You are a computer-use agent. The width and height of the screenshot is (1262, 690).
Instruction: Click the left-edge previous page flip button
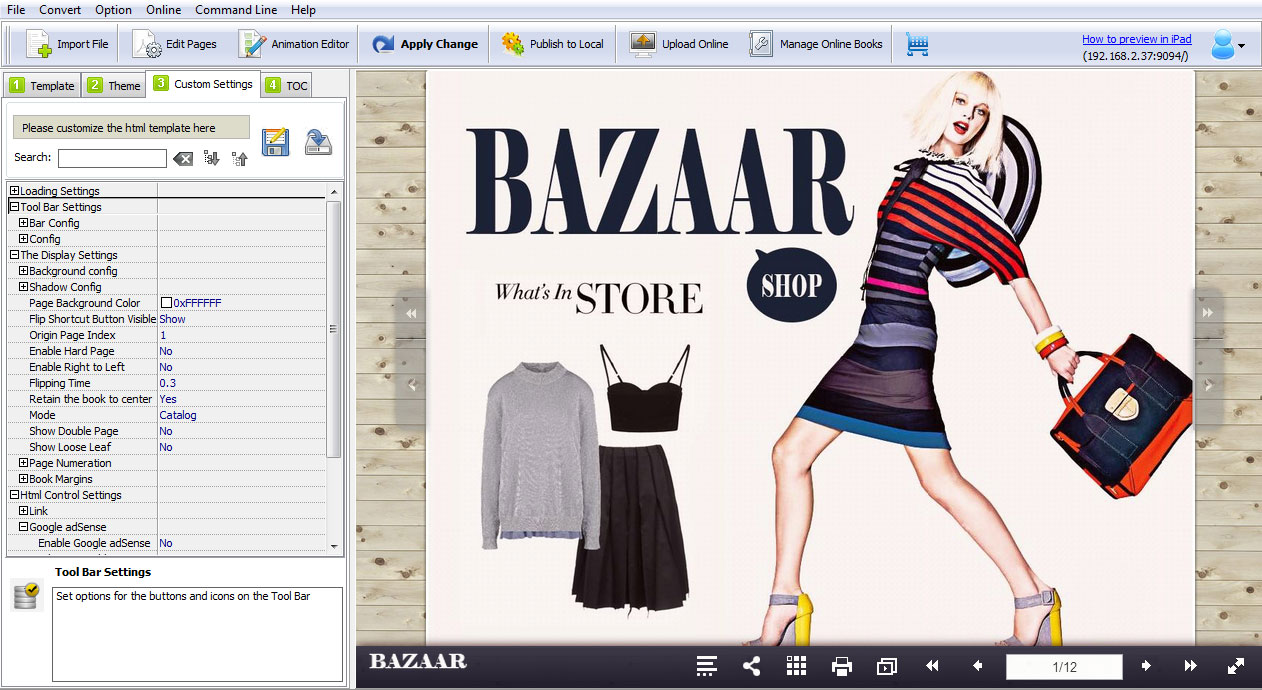[x=411, y=385]
